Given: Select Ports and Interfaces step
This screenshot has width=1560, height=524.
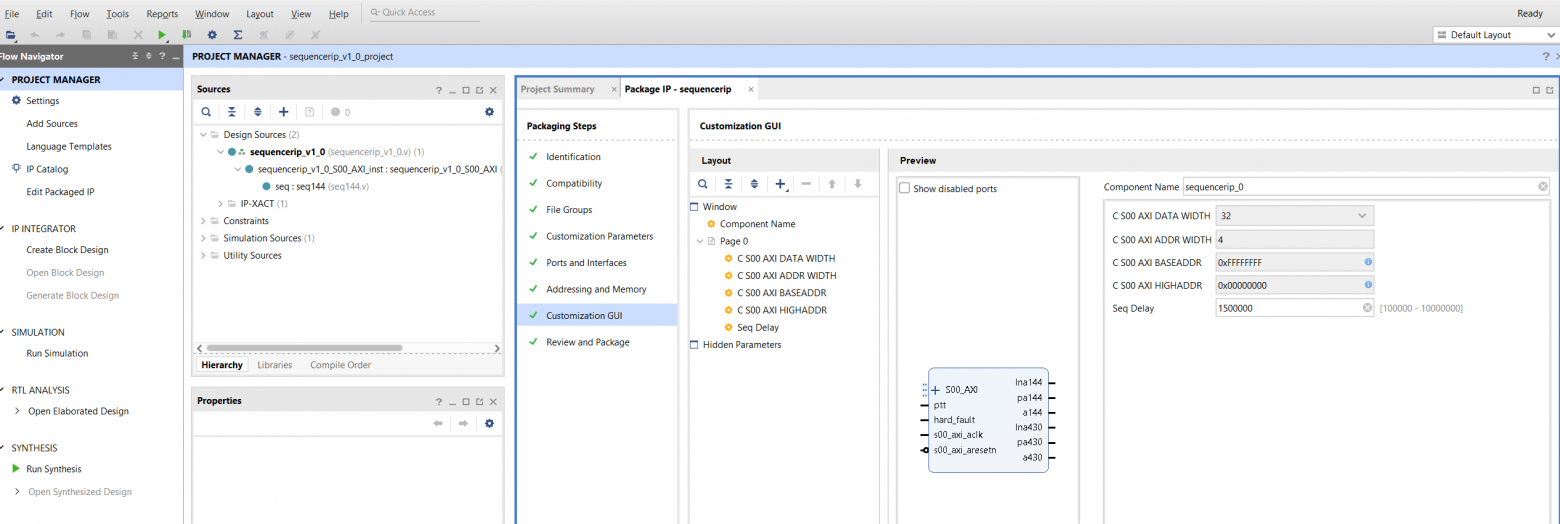Looking at the screenshot, I should coord(586,263).
